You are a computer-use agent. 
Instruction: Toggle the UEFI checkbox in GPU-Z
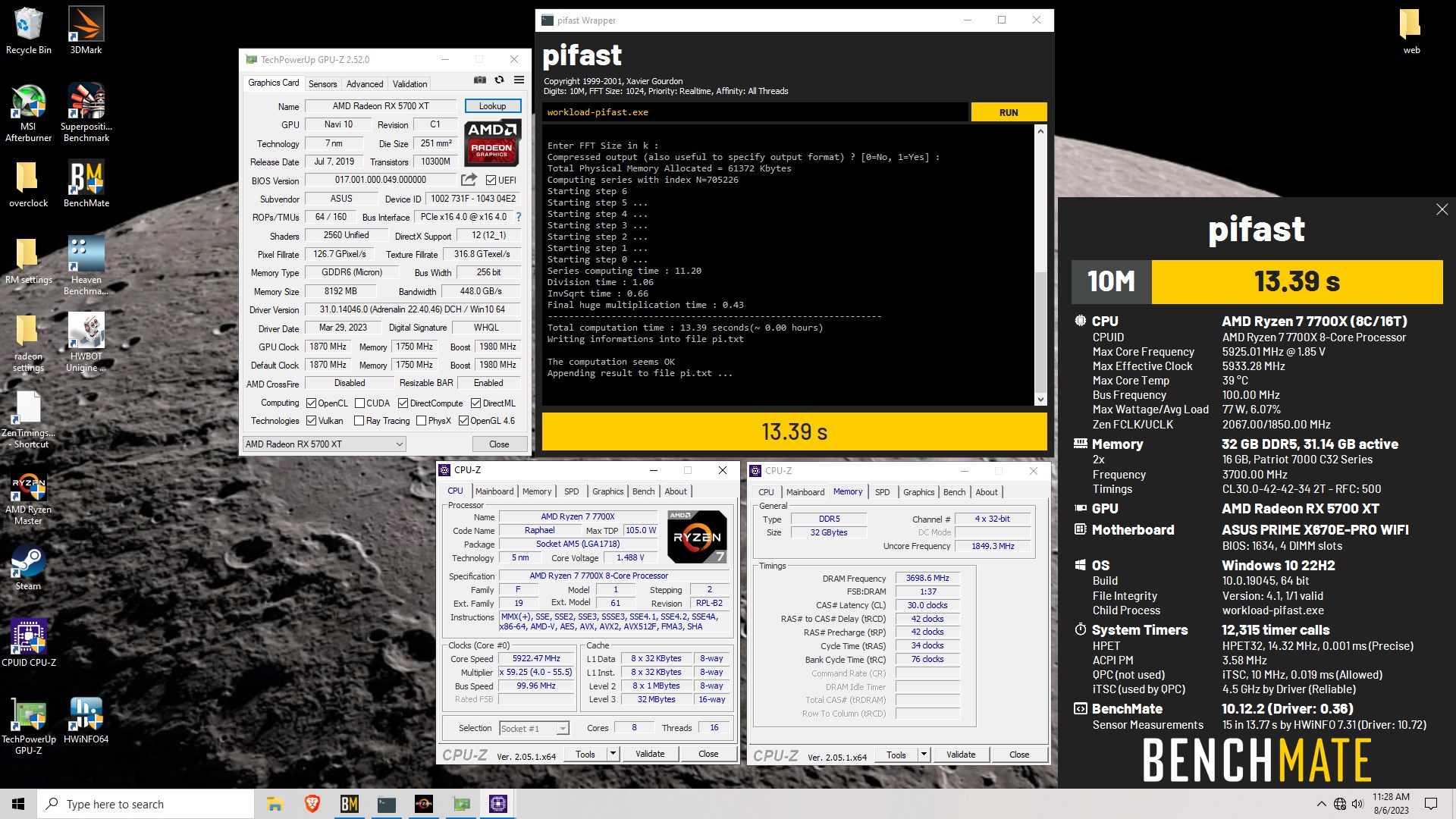click(x=491, y=180)
